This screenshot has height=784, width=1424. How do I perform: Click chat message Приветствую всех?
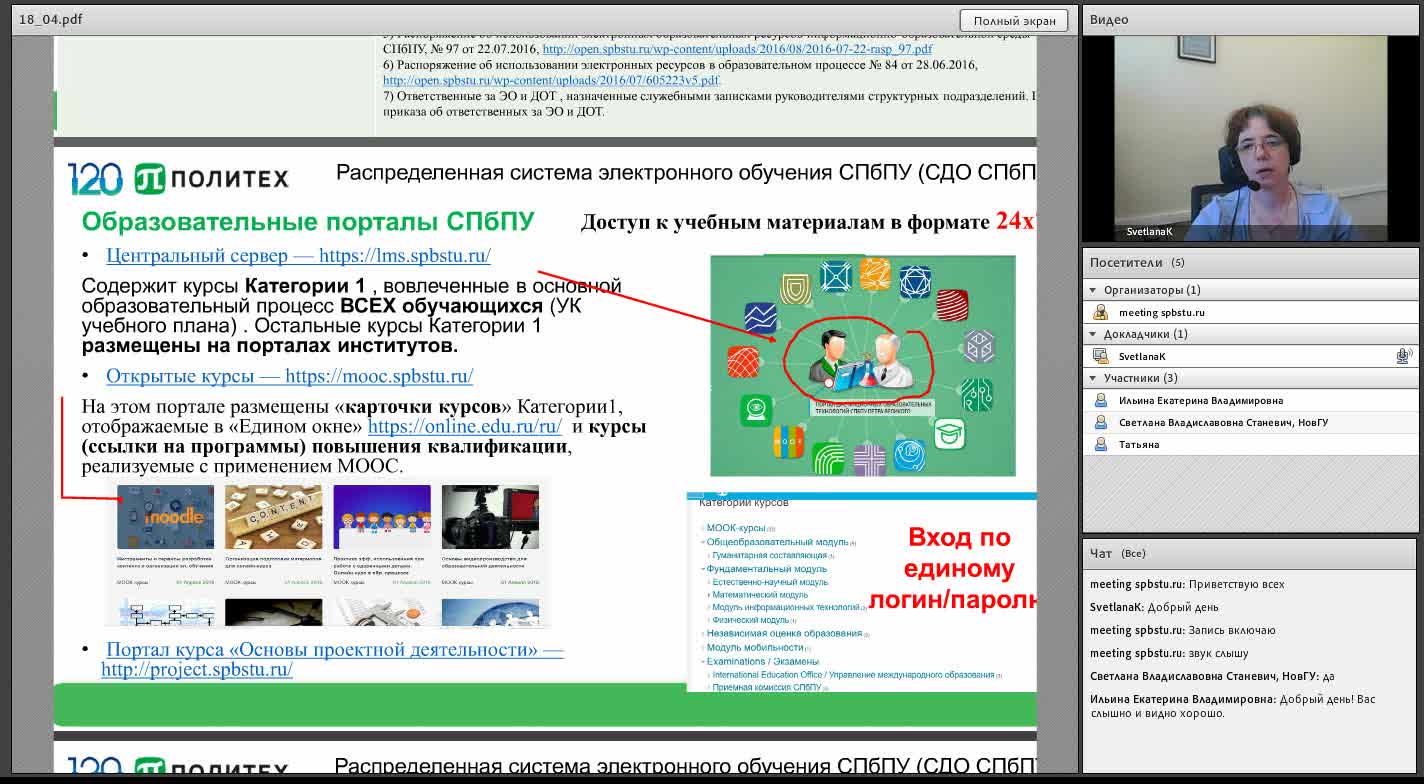tap(1187, 584)
